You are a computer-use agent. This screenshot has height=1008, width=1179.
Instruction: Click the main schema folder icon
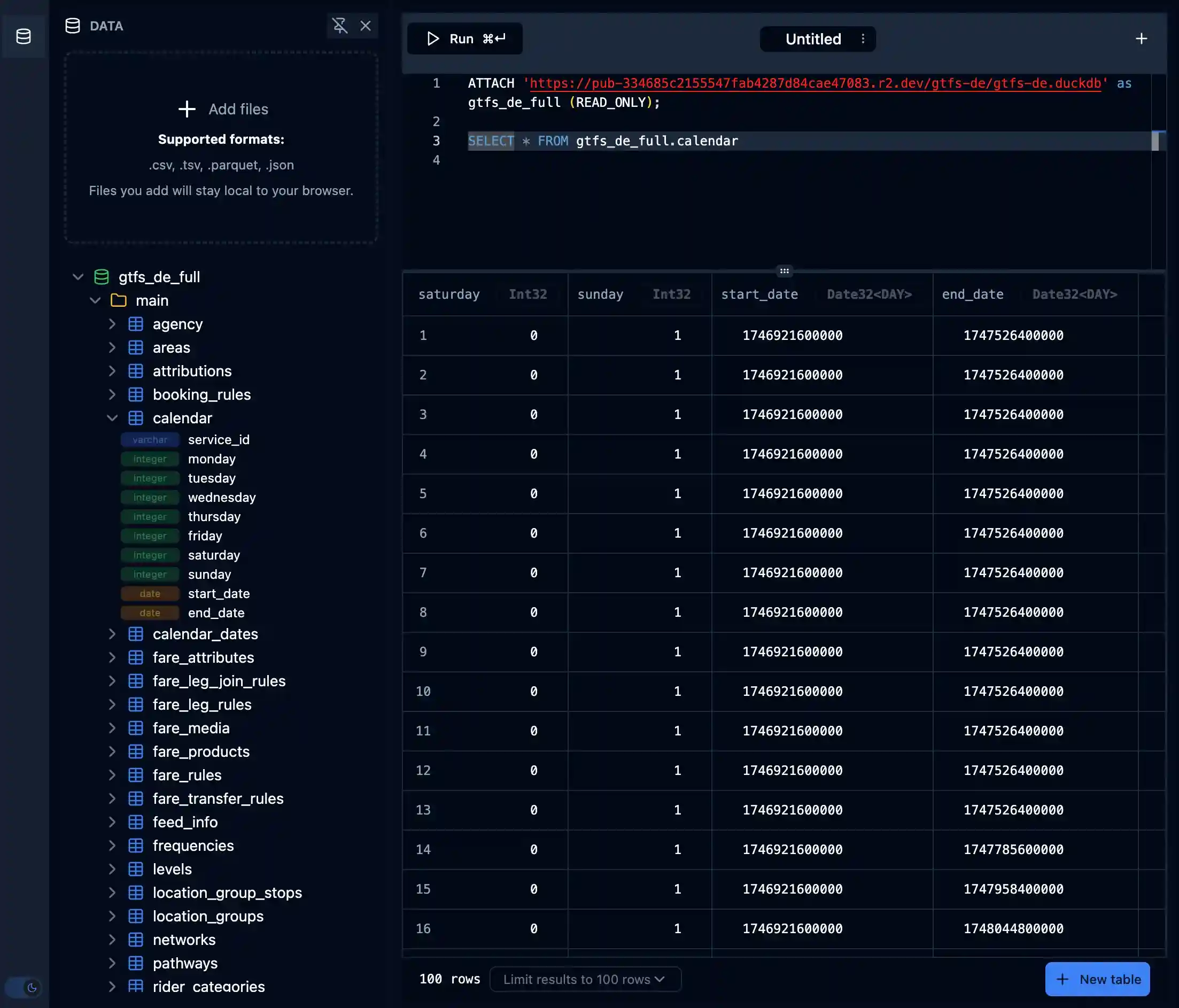[x=118, y=300]
